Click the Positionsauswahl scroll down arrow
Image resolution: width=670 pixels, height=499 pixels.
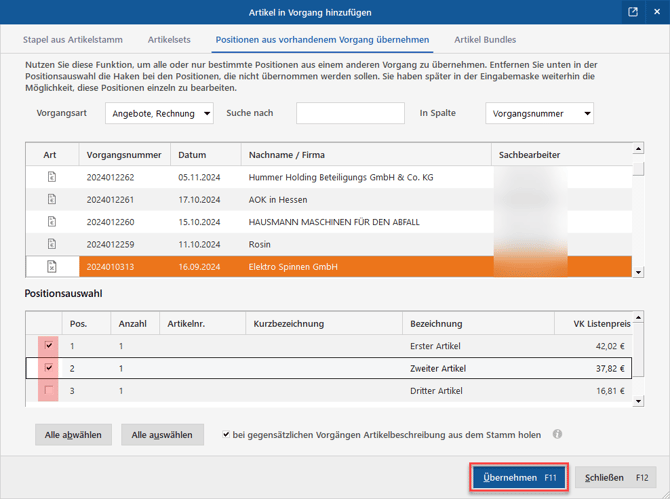click(x=638, y=401)
